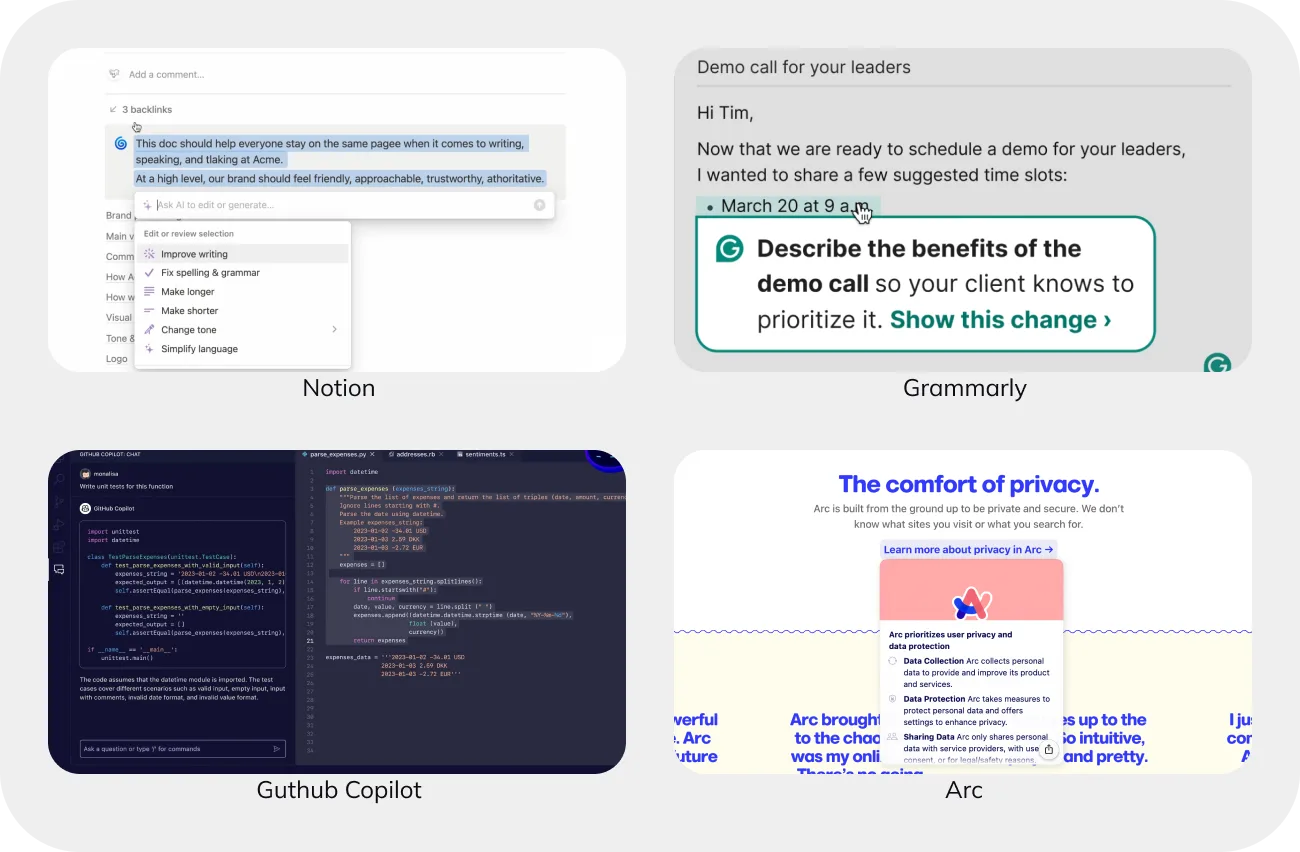The image size is (1300, 852).
Task: Click the Add a comment field in Notion
Action: (x=166, y=74)
